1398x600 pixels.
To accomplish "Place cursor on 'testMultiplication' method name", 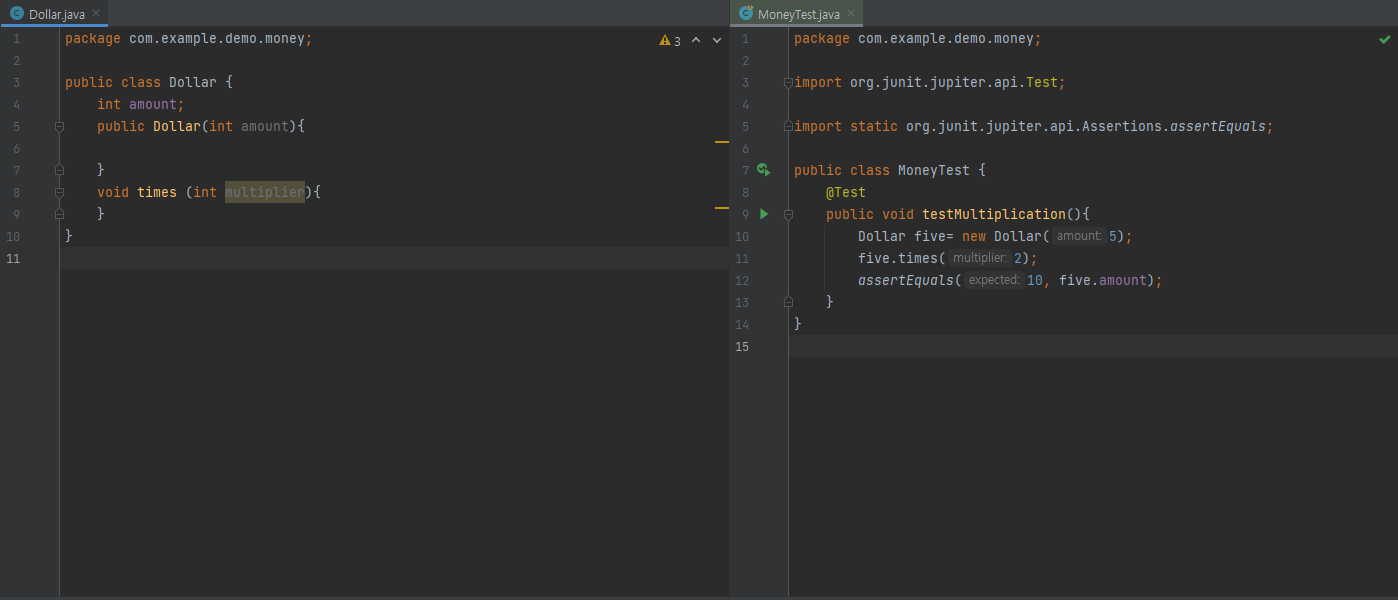I will tap(994, 214).
